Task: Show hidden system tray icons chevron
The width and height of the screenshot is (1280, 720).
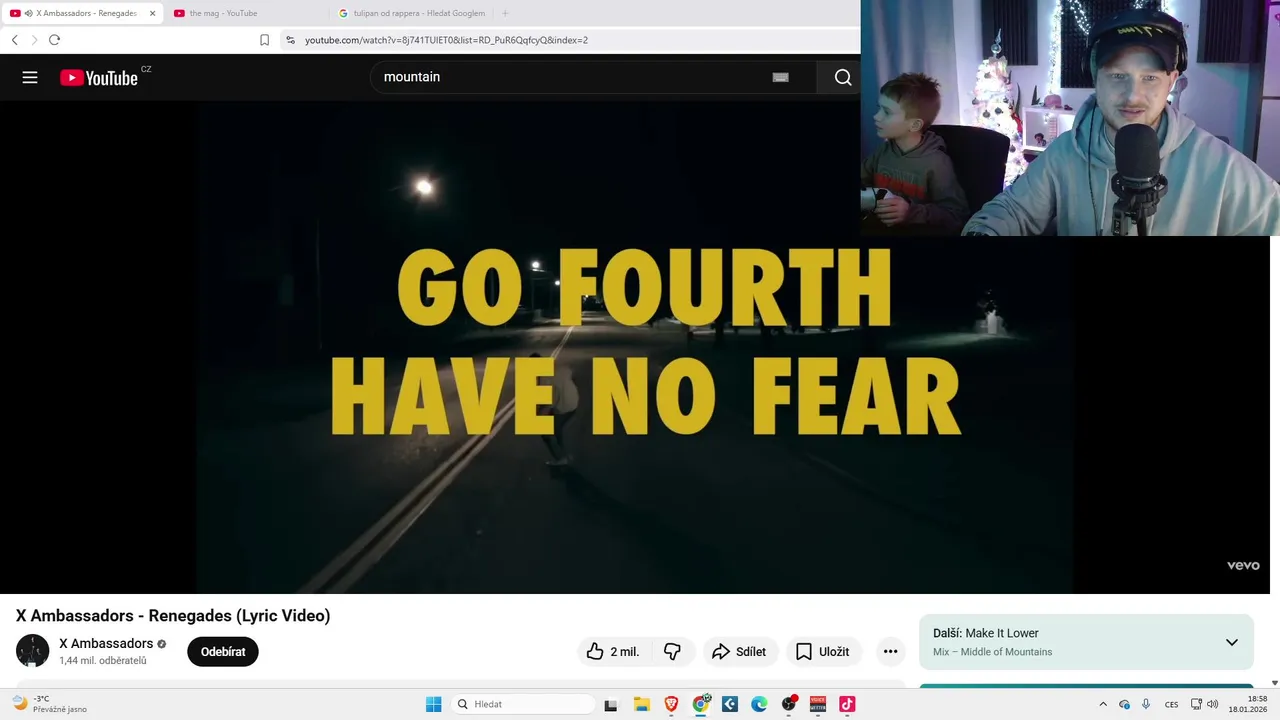Action: click(1103, 704)
